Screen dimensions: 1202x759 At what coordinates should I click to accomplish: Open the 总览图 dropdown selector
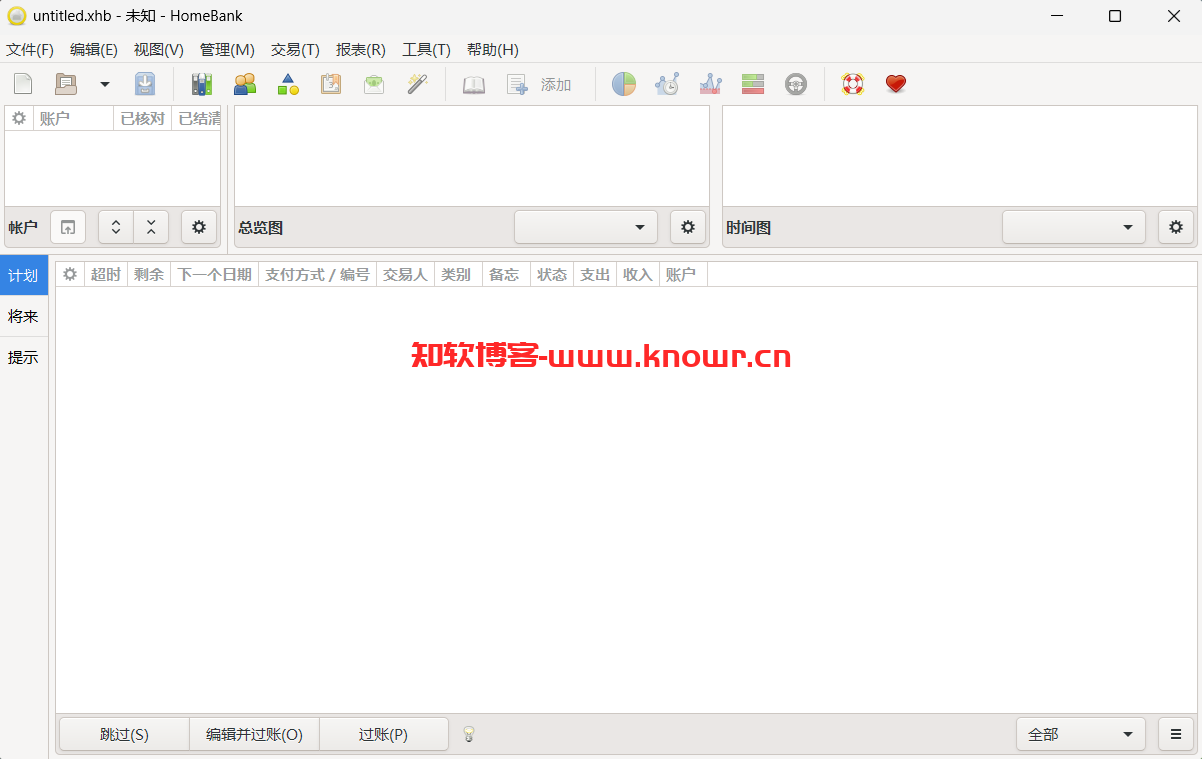(x=586, y=227)
